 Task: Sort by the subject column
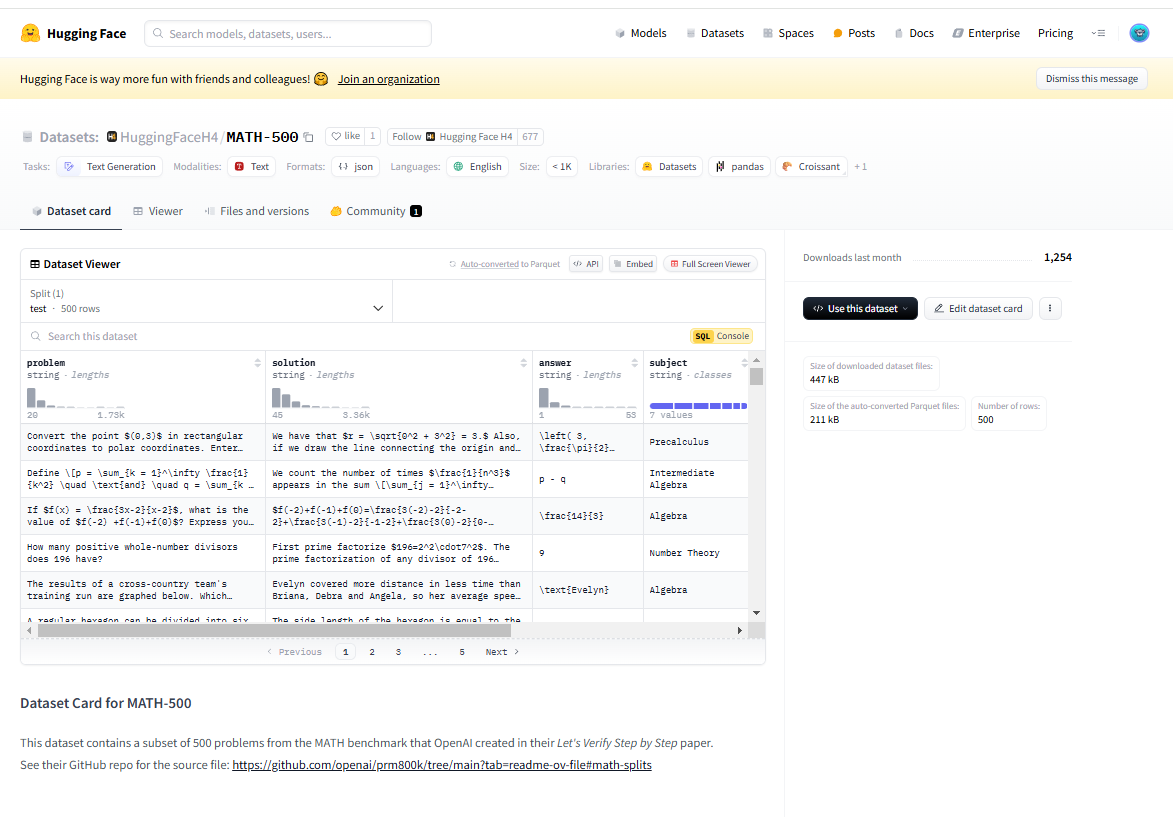pos(744,363)
